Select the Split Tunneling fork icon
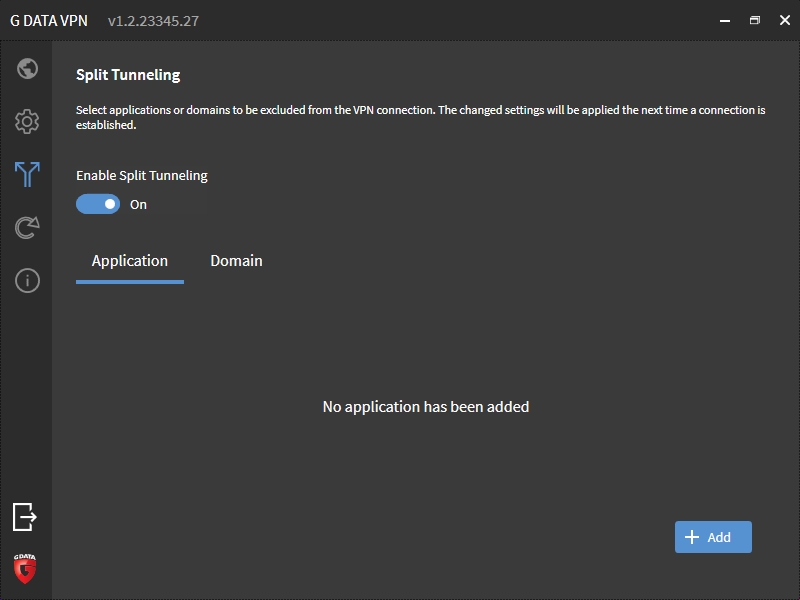 coord(27,174)
